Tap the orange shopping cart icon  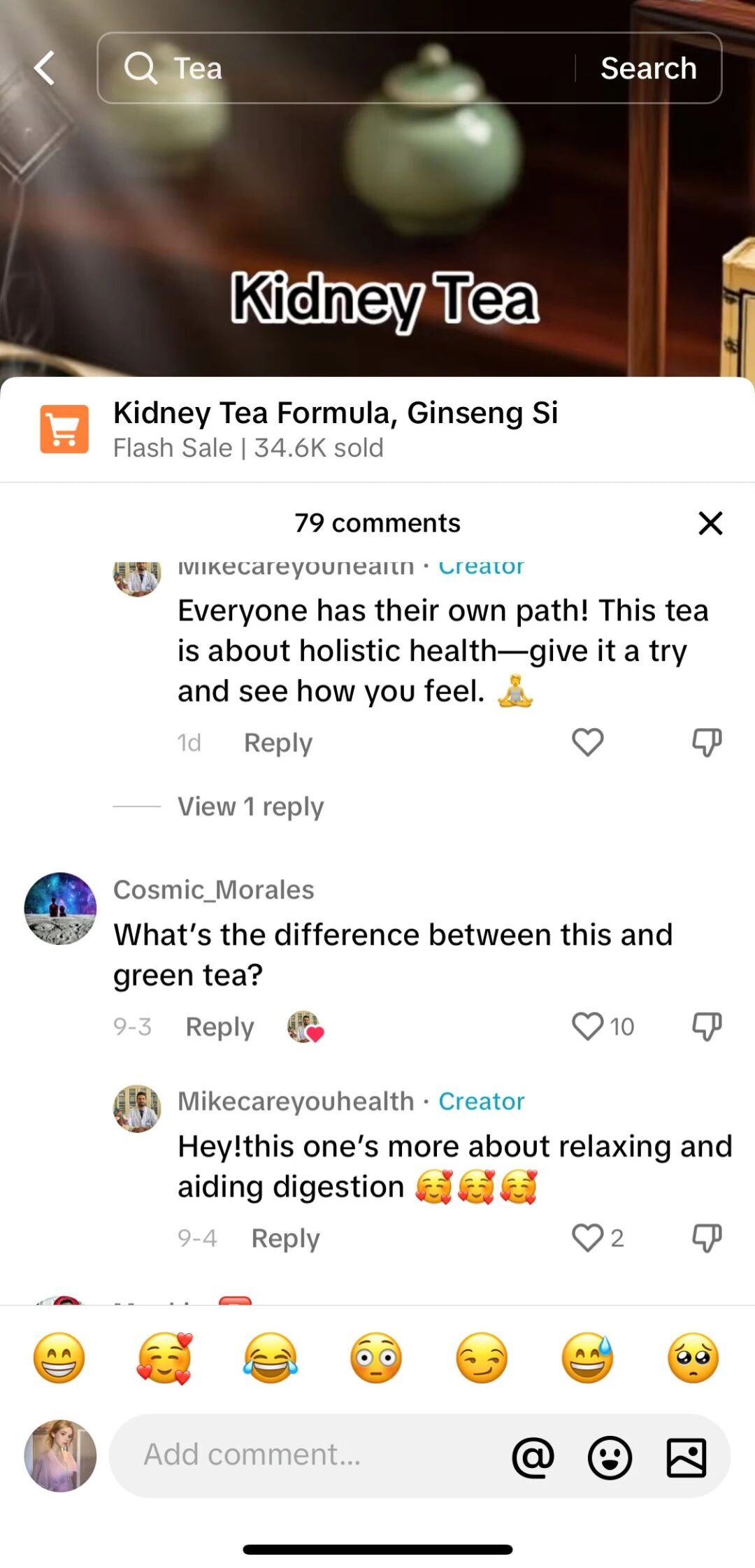64,429
